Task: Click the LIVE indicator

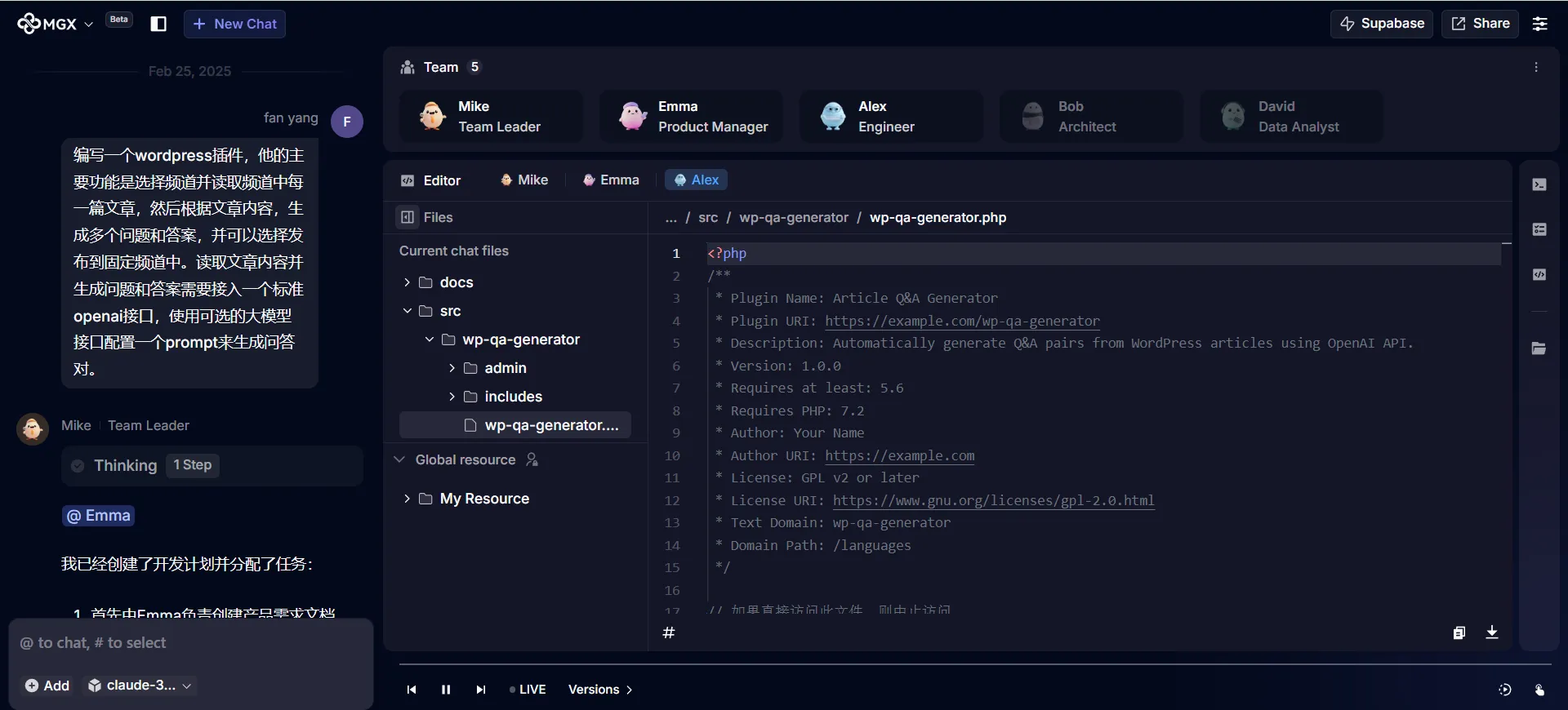Action: tap(528, 690)
